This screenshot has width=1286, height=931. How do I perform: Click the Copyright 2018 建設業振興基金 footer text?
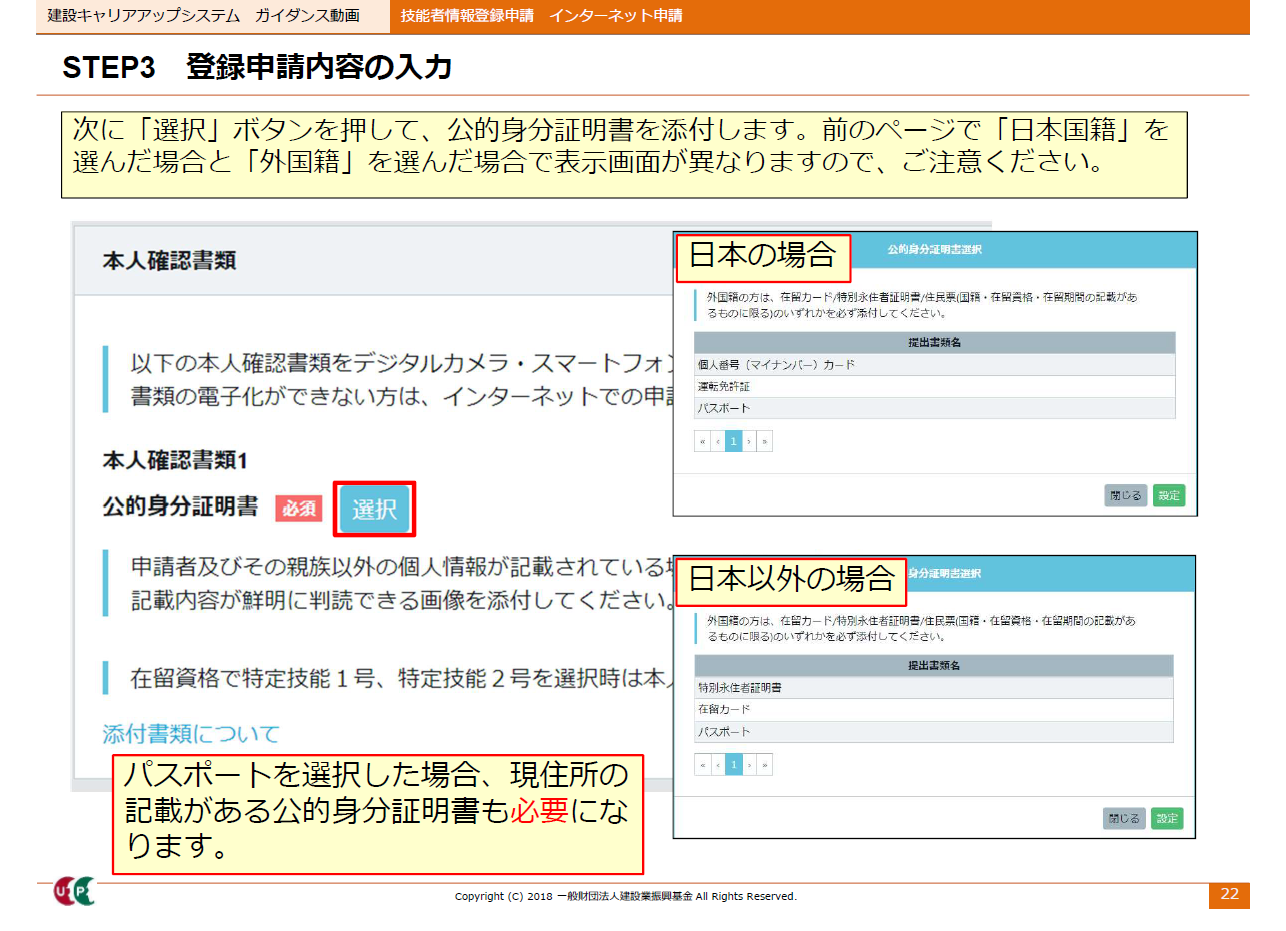[626, 896]
